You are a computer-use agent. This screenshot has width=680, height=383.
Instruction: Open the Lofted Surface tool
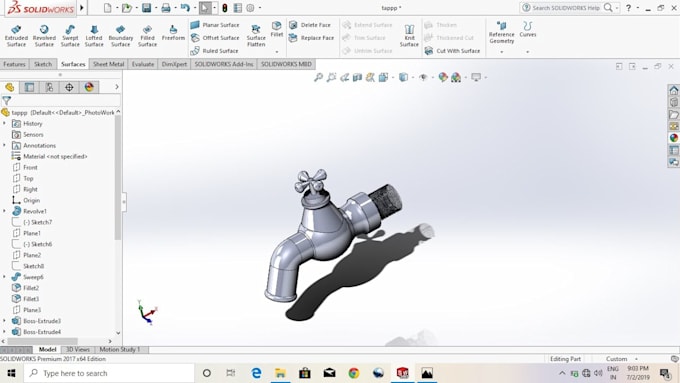coord(94,36)
